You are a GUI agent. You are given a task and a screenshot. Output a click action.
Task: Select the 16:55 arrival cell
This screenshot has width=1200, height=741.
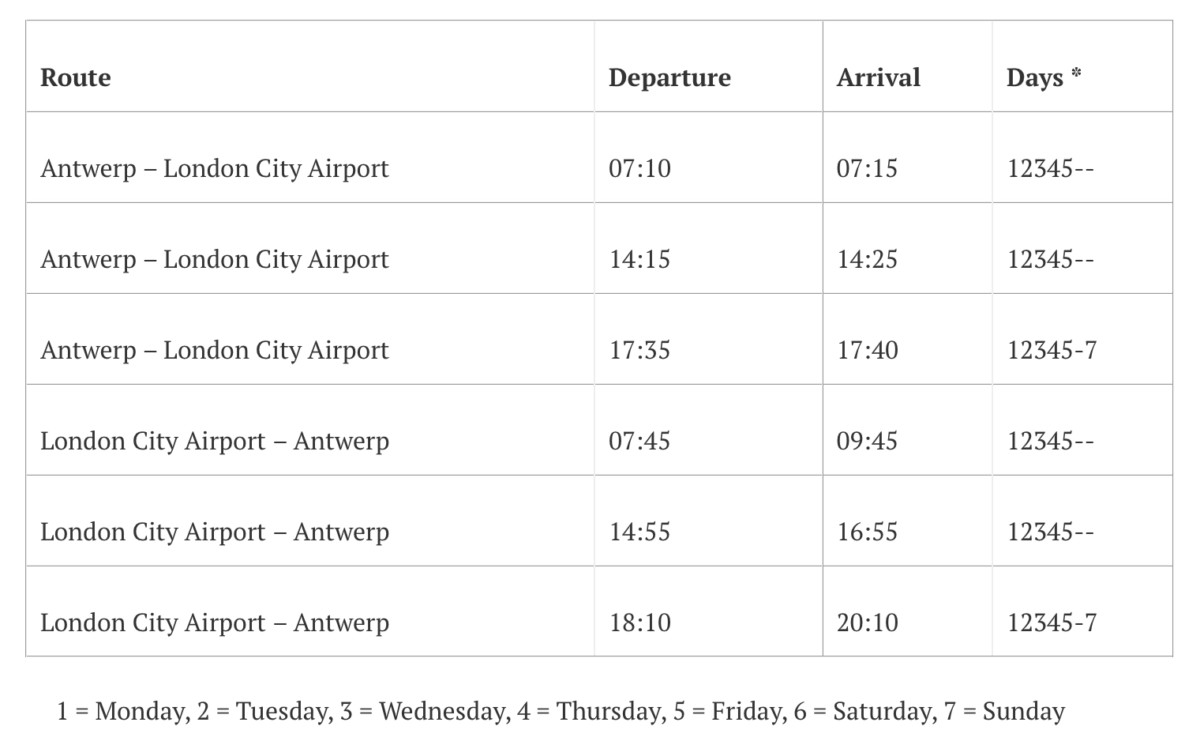[867, 532]
